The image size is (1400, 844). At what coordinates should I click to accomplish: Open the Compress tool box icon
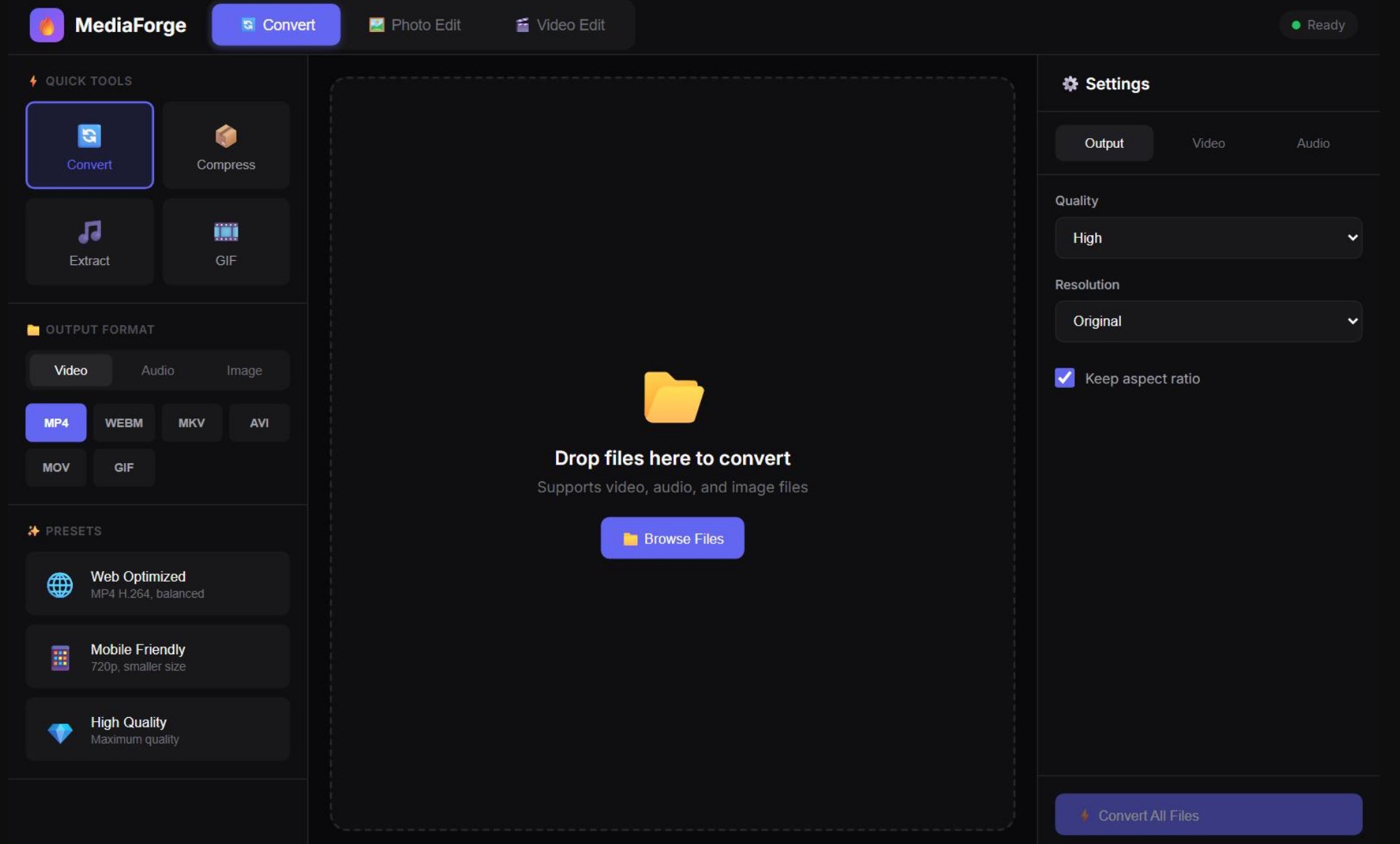tap(225, 135)
